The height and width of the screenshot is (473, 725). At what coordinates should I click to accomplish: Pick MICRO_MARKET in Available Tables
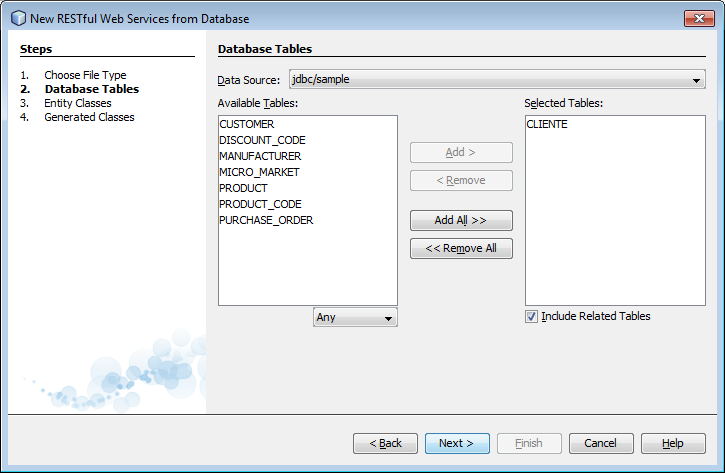click(259, 172)
